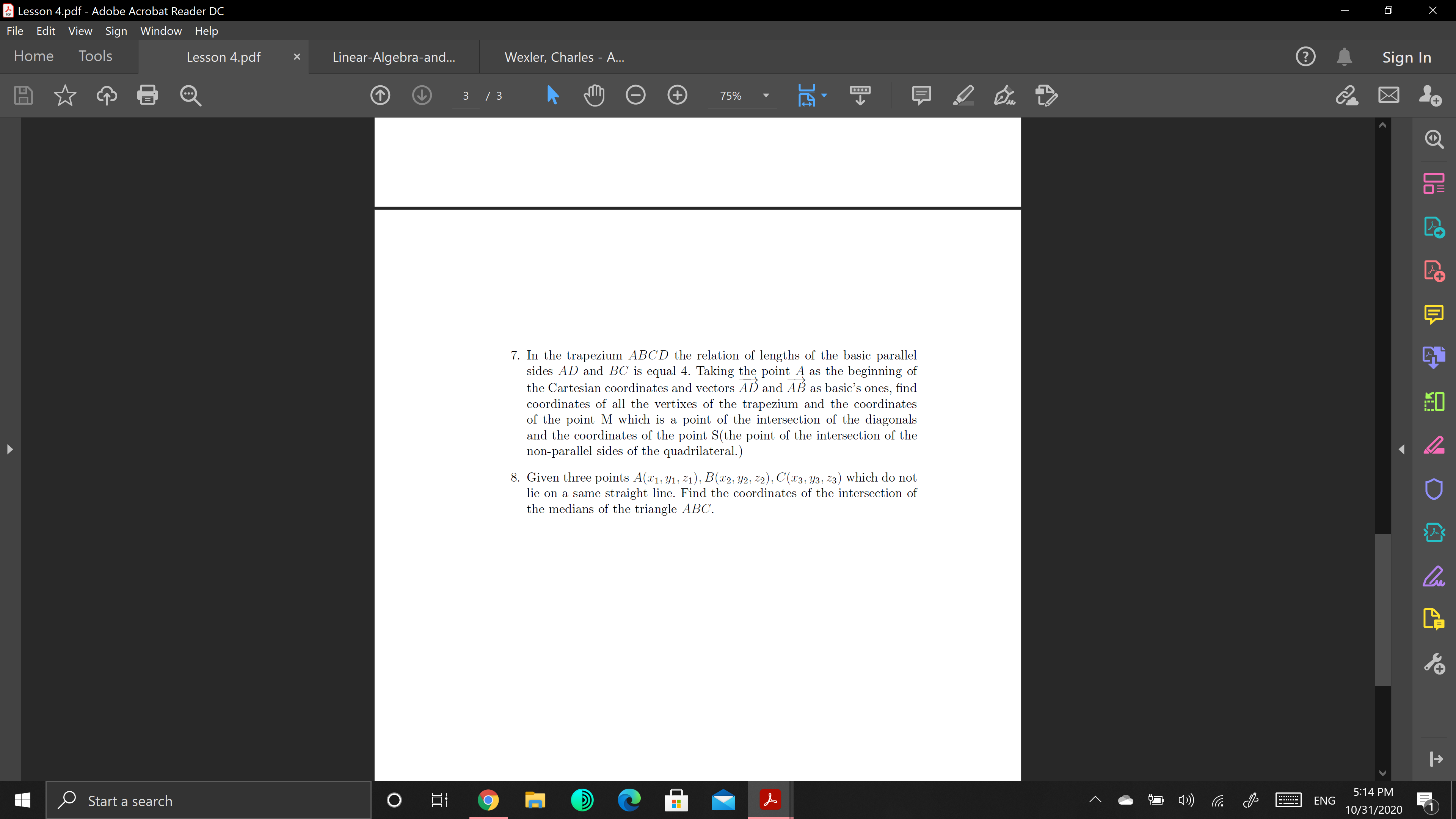Expand the page fit options dropdown
The image size is (1456, 819).
pyautogui.click(x=823, y=96)
